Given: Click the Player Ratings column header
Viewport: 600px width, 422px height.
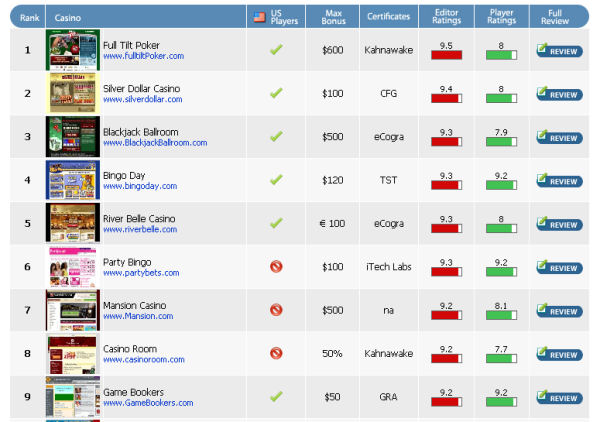Looking at the screenshot, I should tap(501, 17).
